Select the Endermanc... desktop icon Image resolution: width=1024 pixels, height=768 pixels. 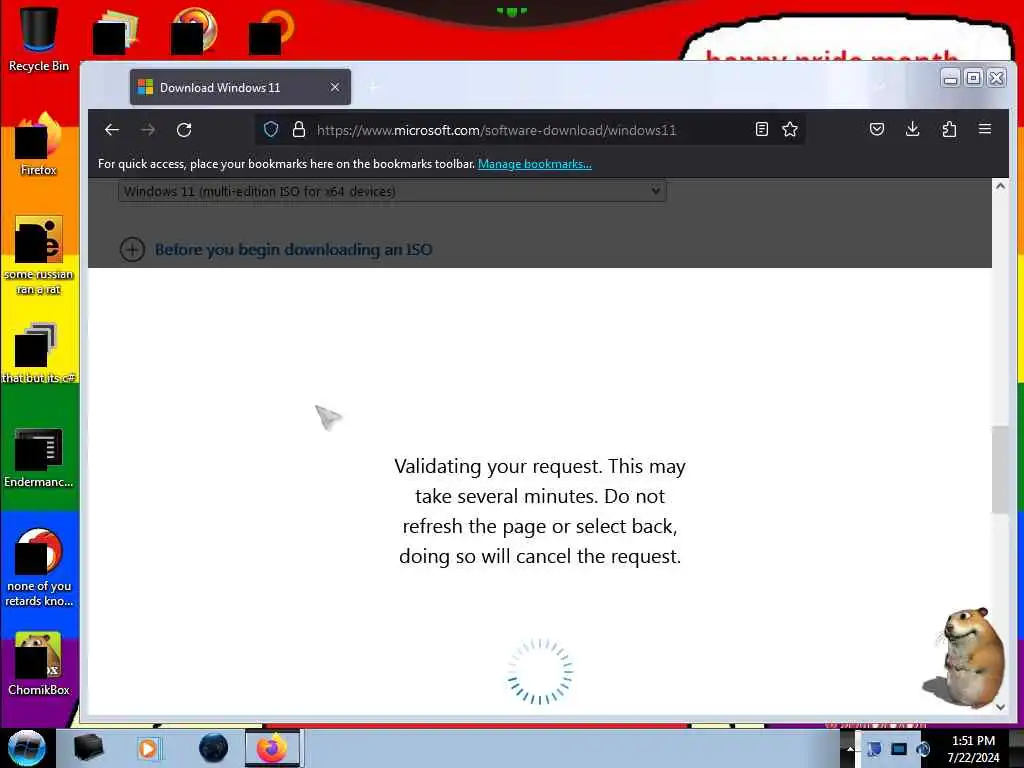39,457
